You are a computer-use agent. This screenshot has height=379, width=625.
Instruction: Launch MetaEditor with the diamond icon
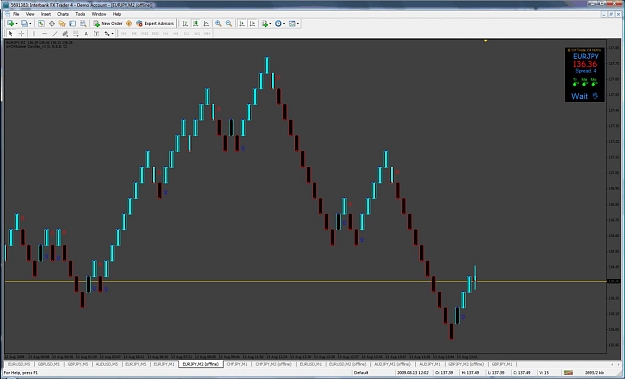pos(129,24)
